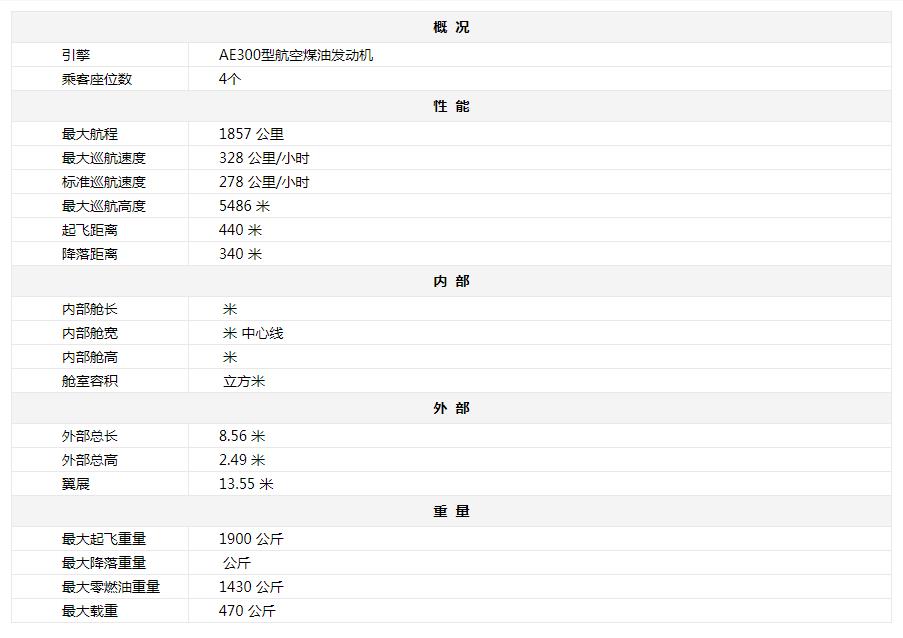This screenshot has width=903, height=638.
Task: Select the 8.56 米 overall length value
Action: [x=242, y=436]
